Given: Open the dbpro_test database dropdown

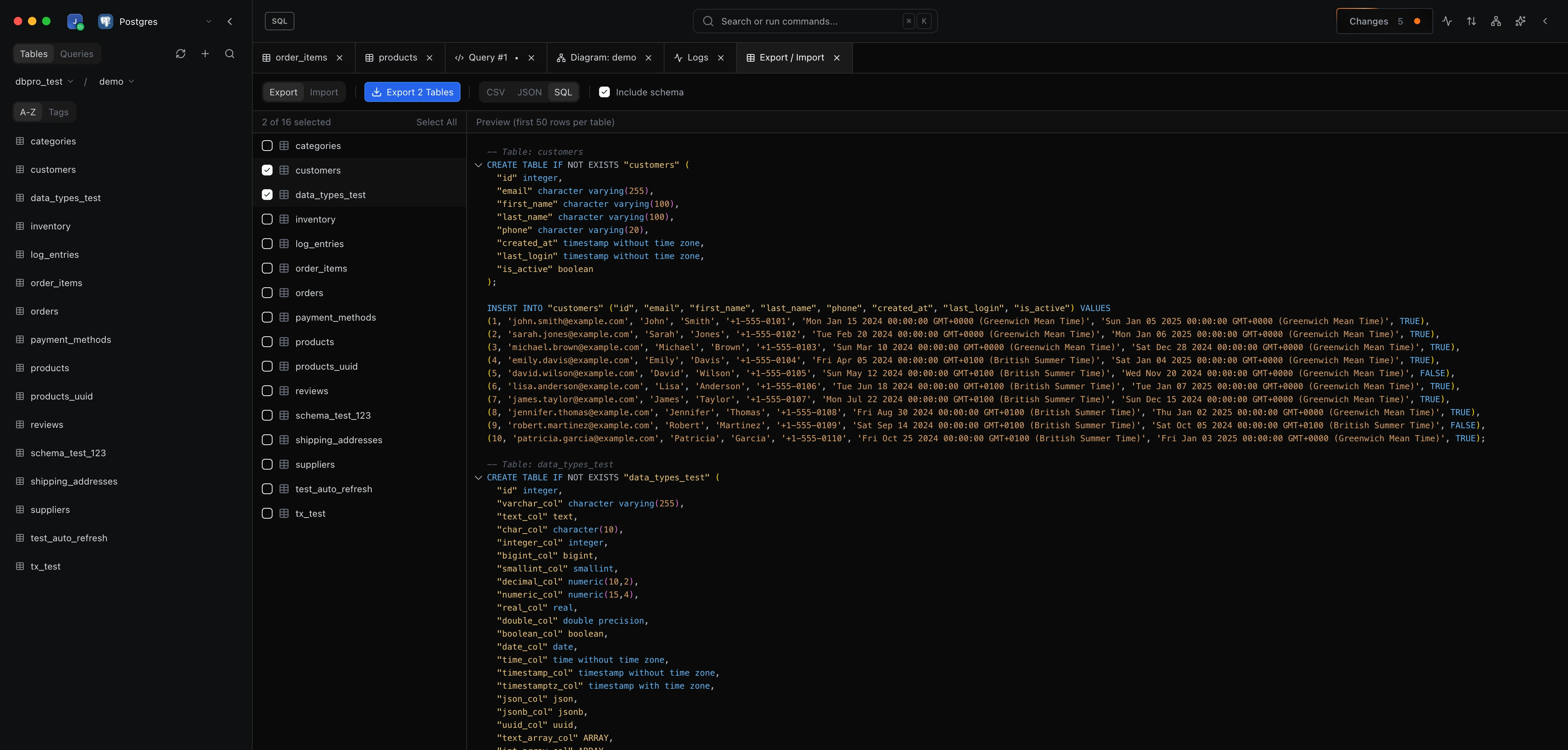Looking at the screenshot, I should (x=44, y=82).
